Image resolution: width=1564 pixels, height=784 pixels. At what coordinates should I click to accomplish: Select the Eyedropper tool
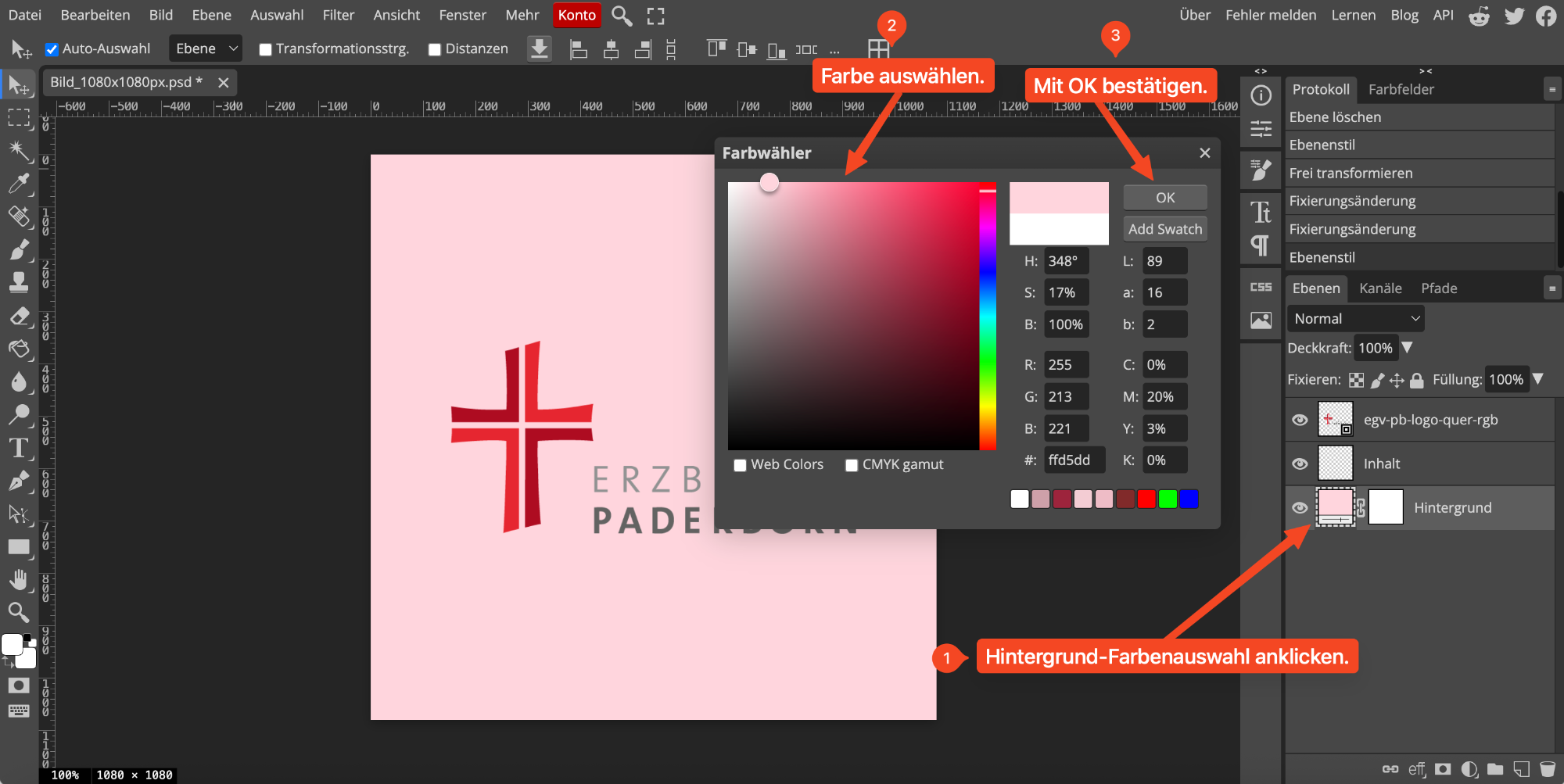pos(19,183)
